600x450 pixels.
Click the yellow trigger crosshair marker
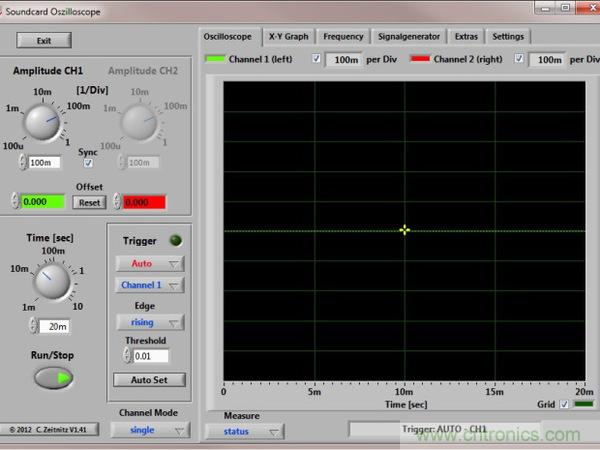(x=405, y=230)
